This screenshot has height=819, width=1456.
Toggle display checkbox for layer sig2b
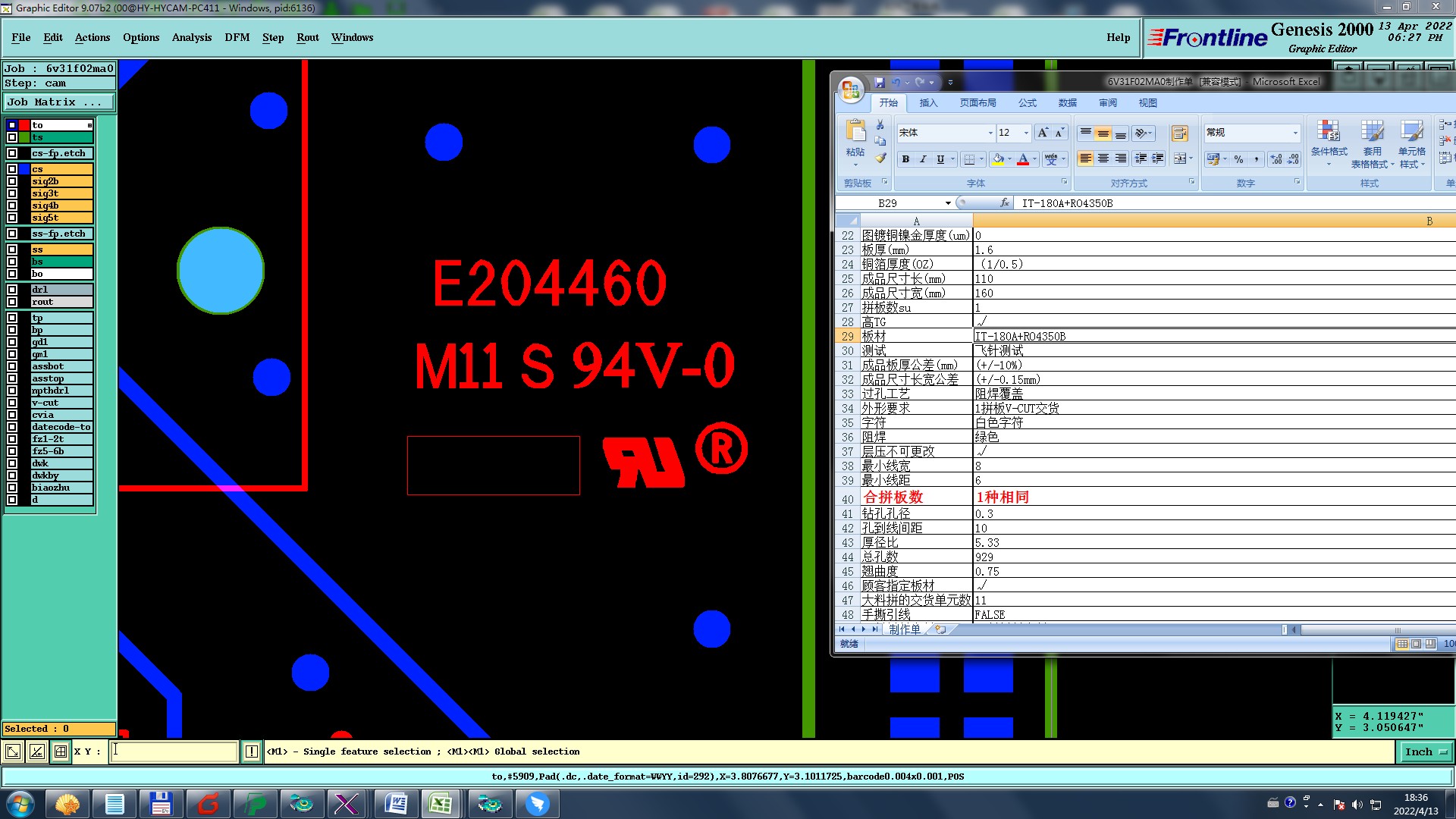[x=12, y=181]
